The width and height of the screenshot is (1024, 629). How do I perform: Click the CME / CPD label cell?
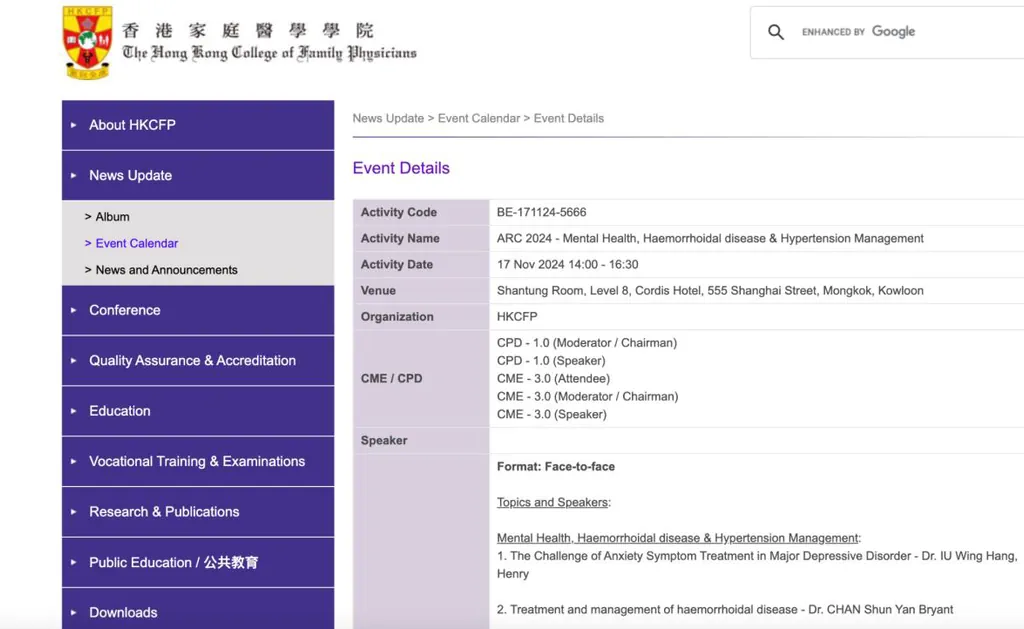pos(421,379)
